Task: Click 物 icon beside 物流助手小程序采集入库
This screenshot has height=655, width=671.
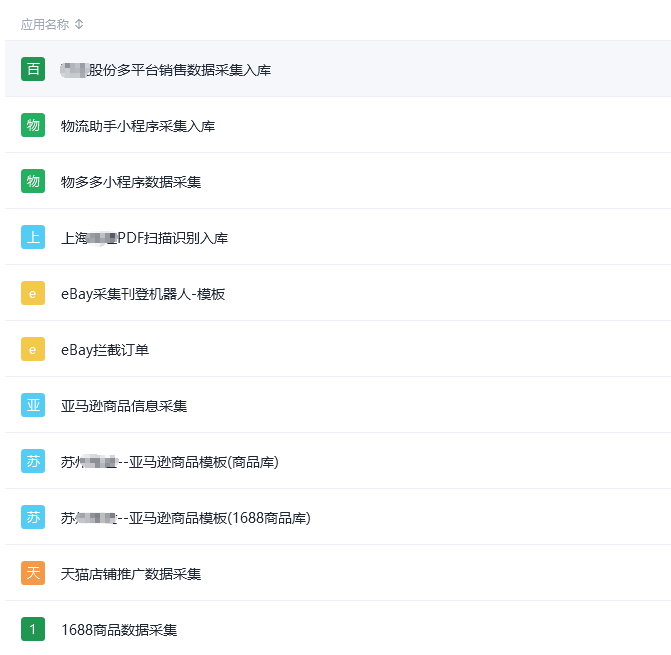Action: 33,125
